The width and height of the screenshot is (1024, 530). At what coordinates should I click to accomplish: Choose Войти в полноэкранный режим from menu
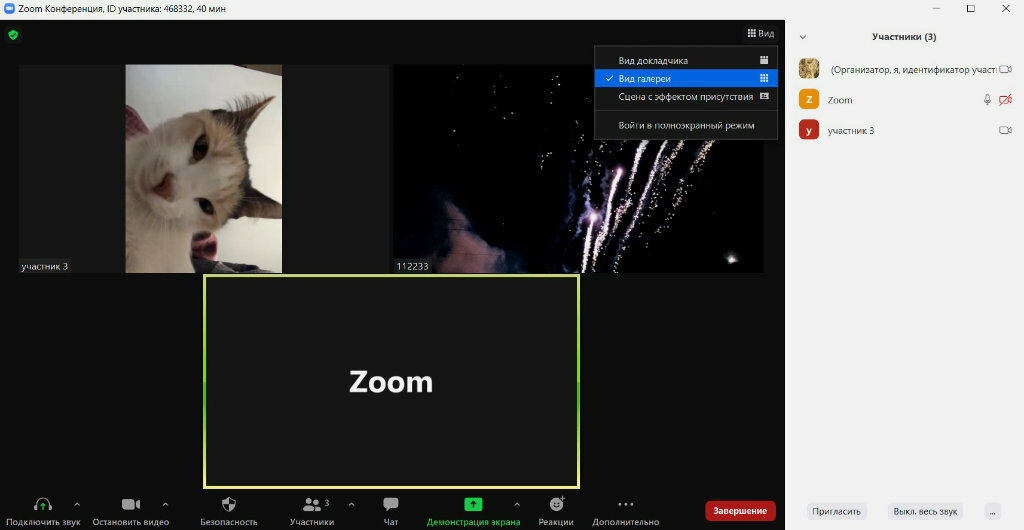[x=685, y=125]
